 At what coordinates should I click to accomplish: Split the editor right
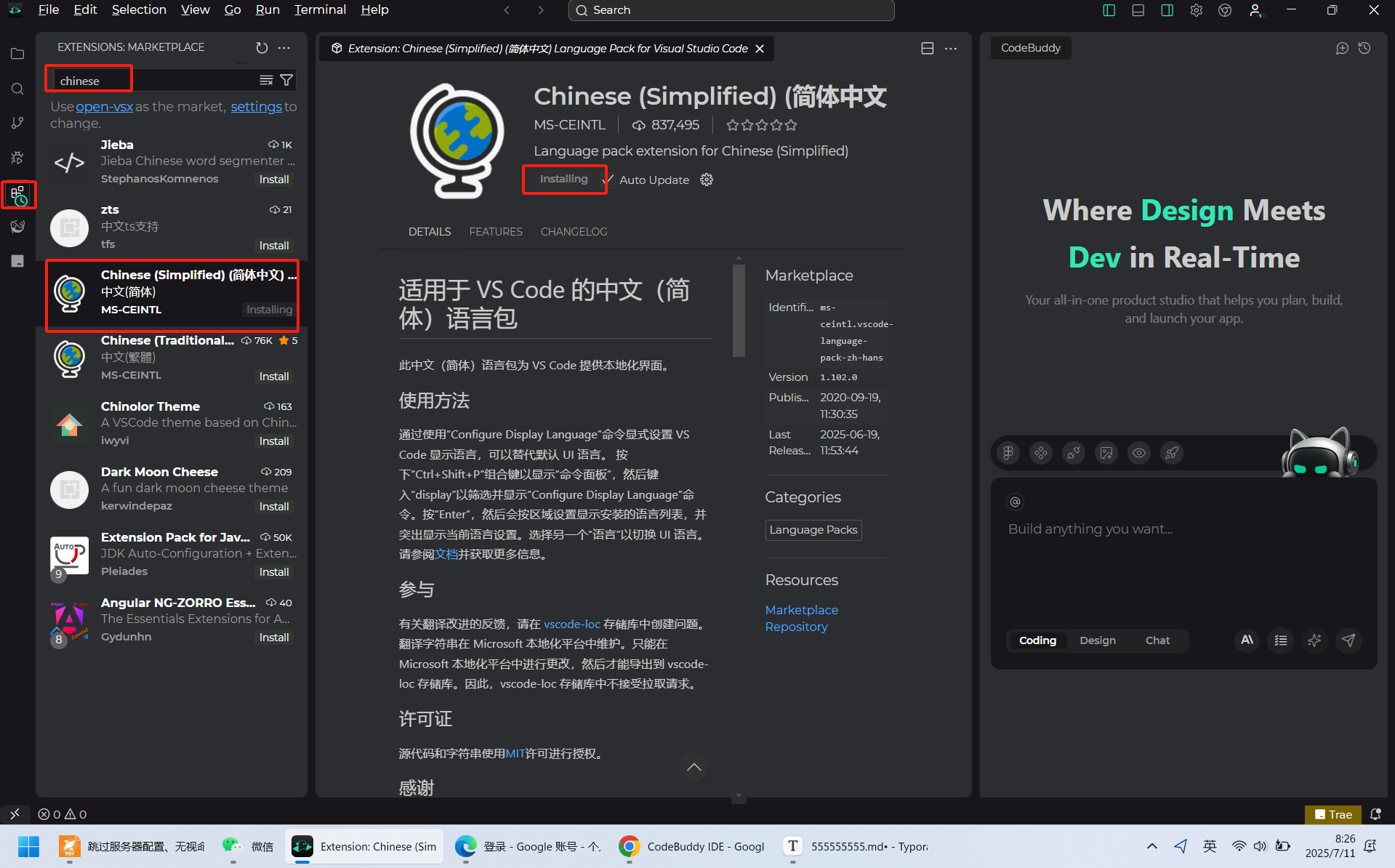(928, 48)
